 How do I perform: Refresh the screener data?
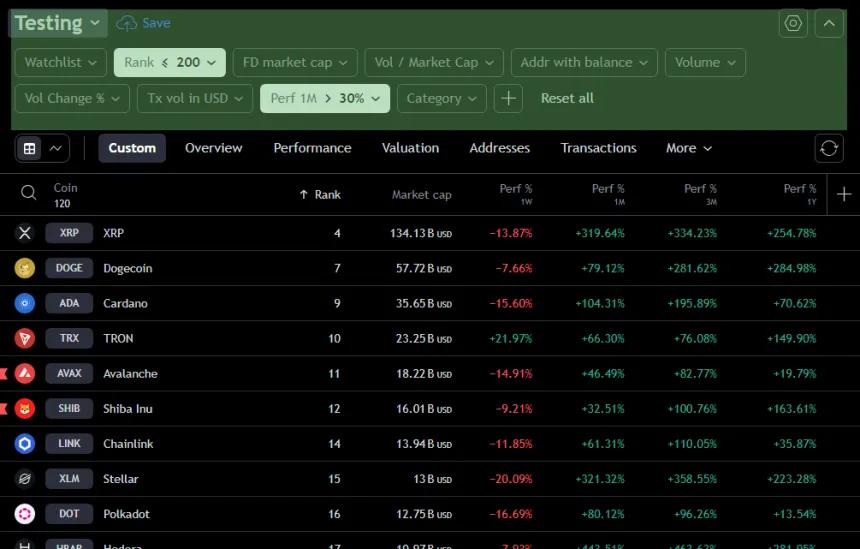tap(829, 148)
